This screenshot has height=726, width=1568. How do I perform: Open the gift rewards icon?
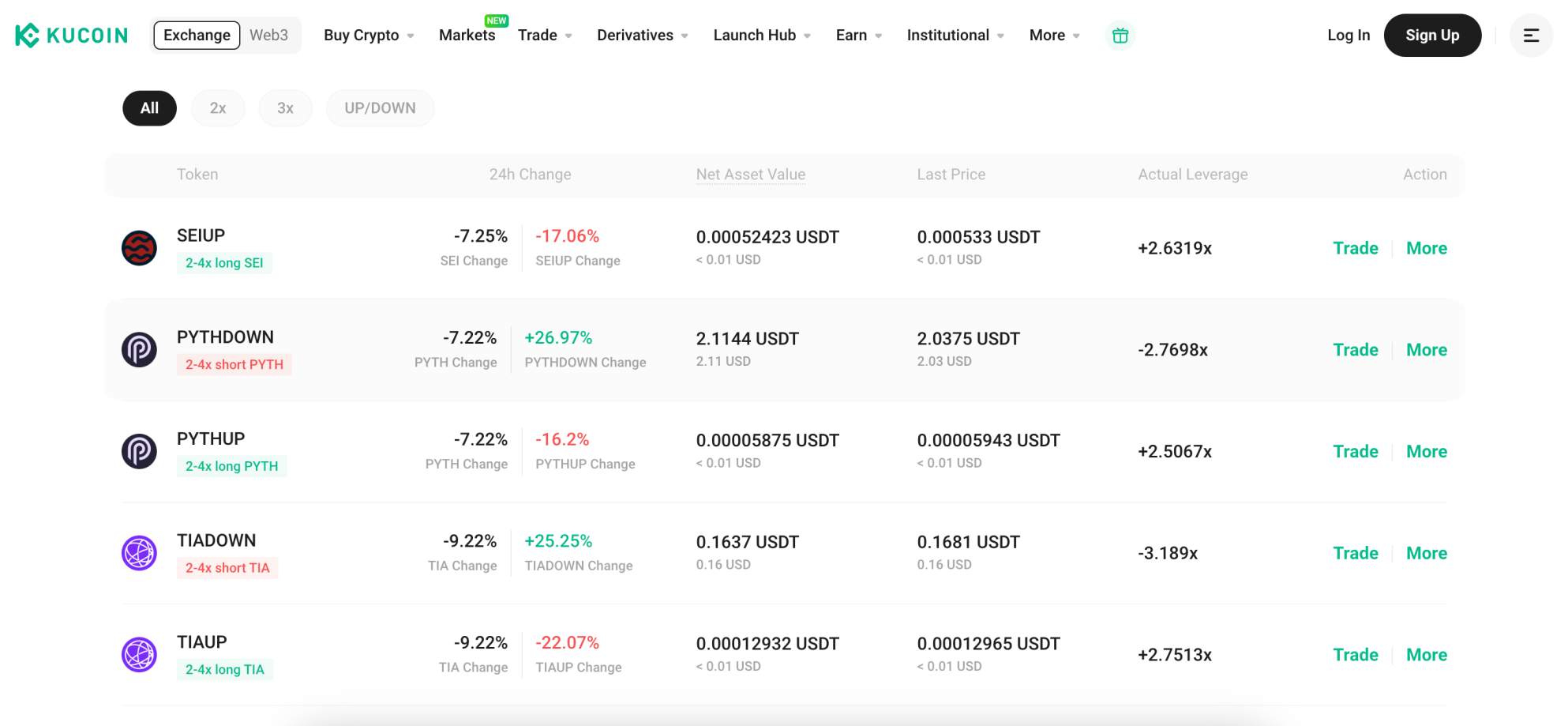point(1120,35)
